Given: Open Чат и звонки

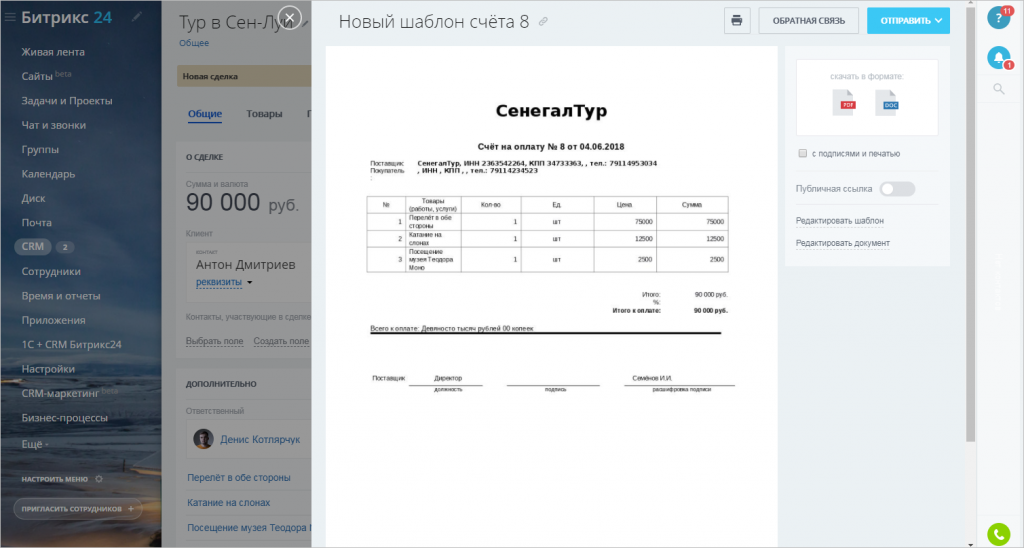Looking at the screenshot, I should point(54,125).
